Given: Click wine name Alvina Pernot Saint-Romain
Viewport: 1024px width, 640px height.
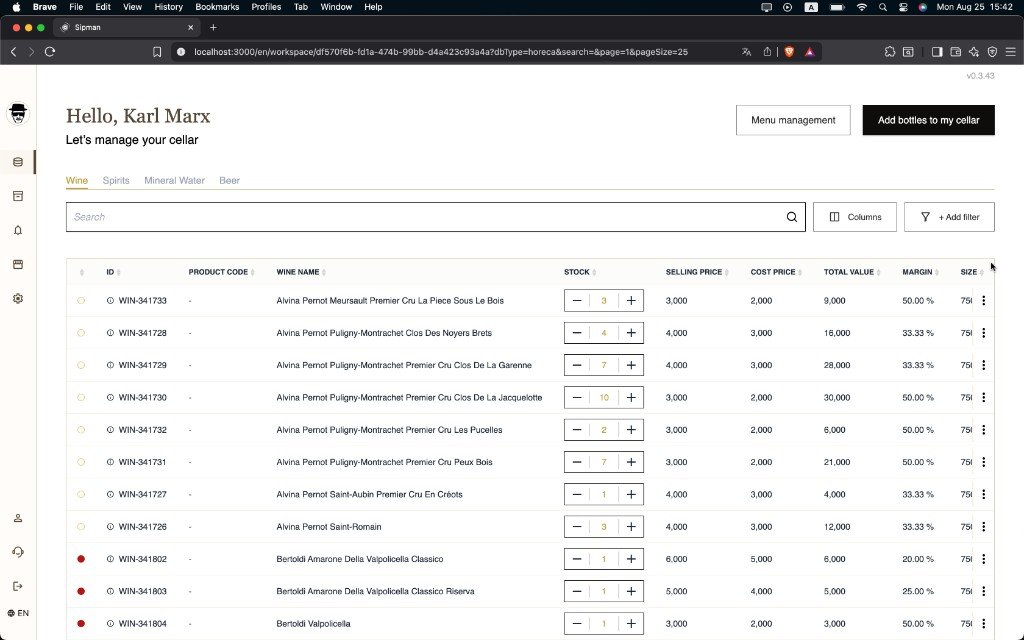Looking at the screenshot, I should pyautogui.click(x=328, y=526).
